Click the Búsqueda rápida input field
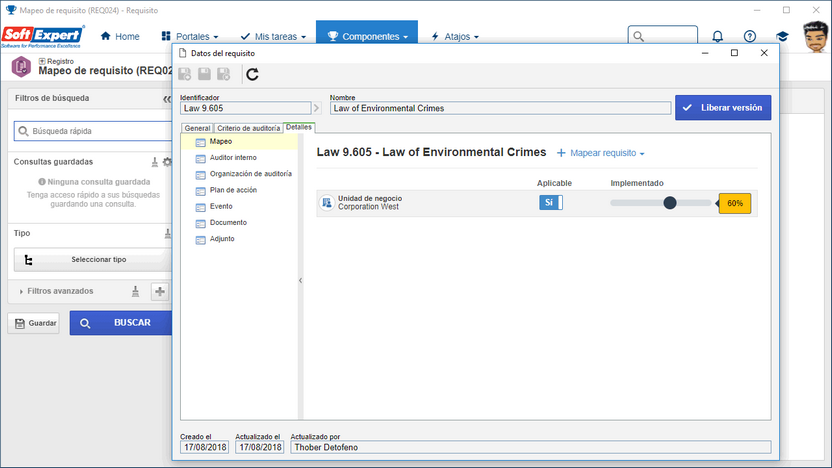Image resolution: width=832 pixels, height=468 pixels. pyautogui.click(x=93, y=131)
